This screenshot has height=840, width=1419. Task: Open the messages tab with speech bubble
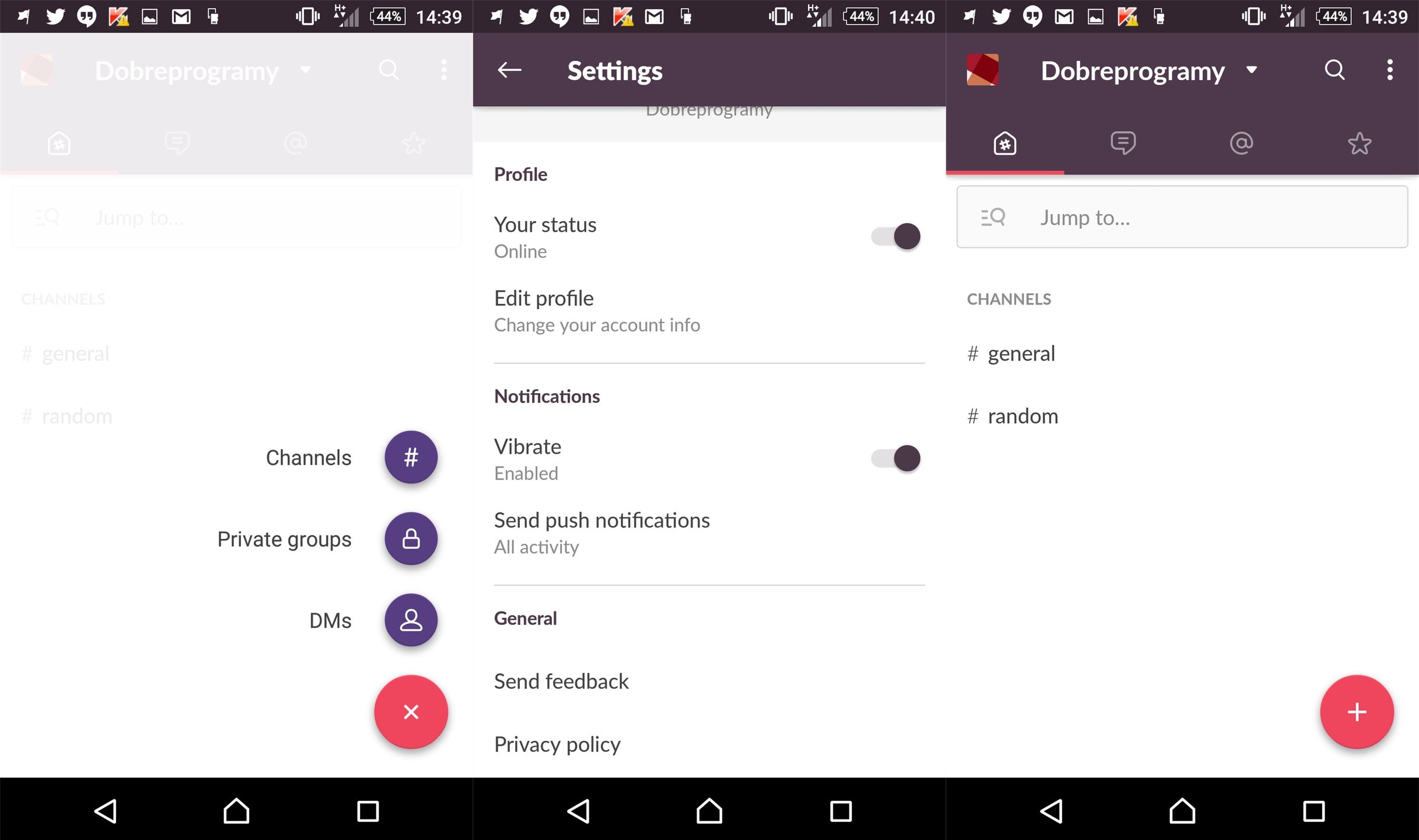[1123, 143]
